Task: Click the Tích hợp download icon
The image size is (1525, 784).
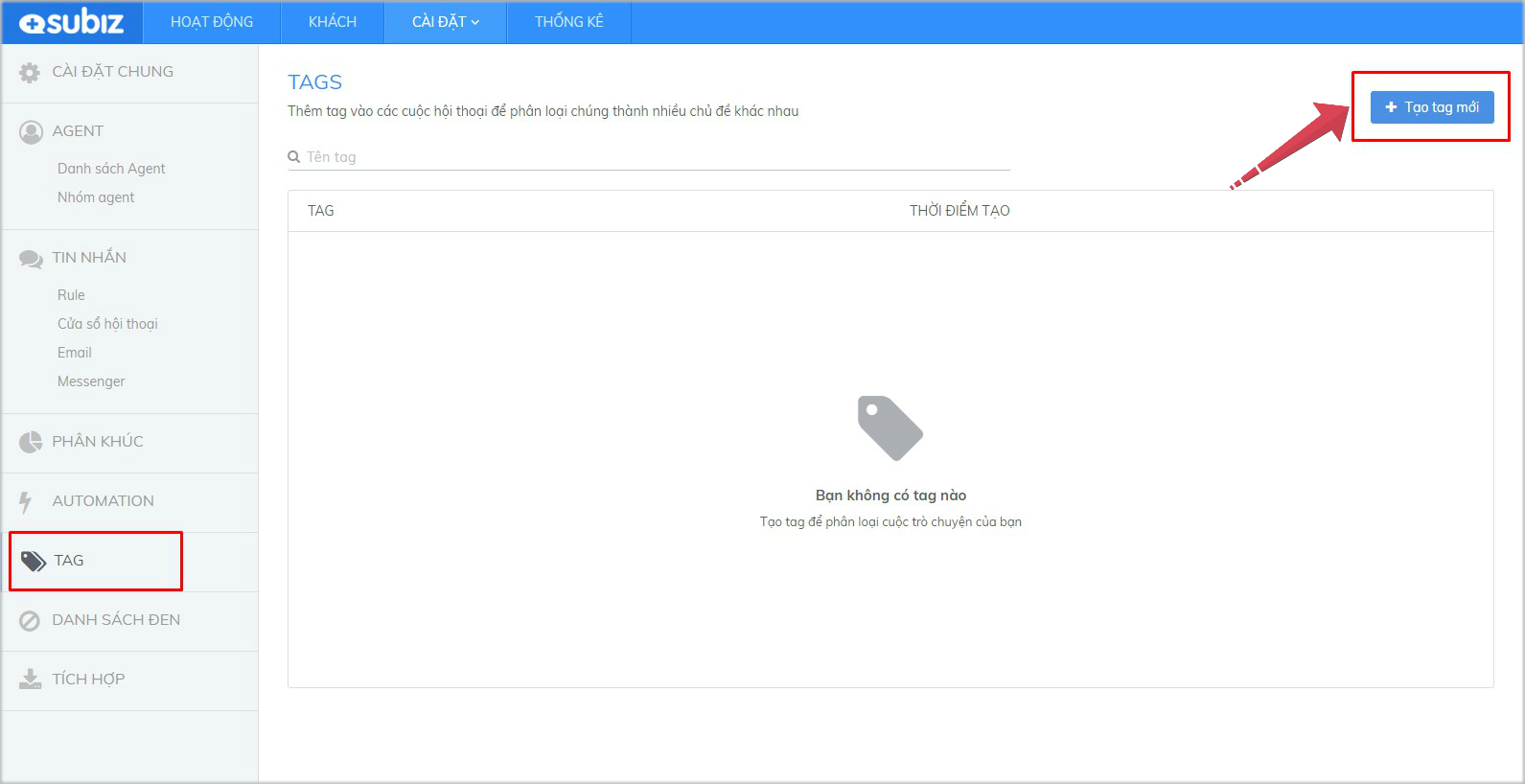Action: [30, 680]
